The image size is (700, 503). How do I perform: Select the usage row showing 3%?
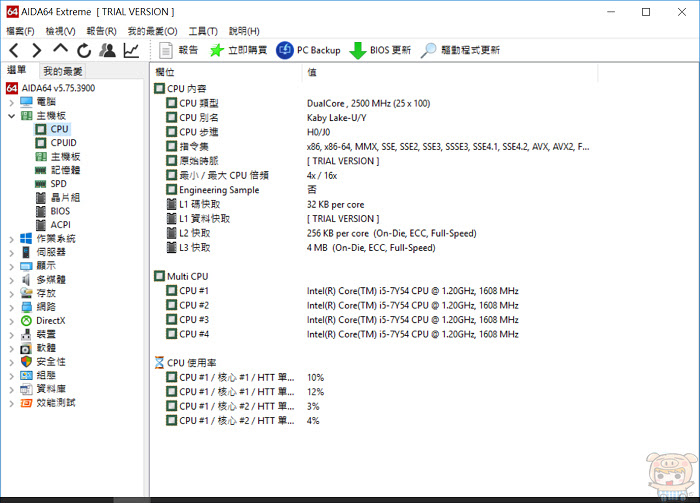tap(374, 406)
